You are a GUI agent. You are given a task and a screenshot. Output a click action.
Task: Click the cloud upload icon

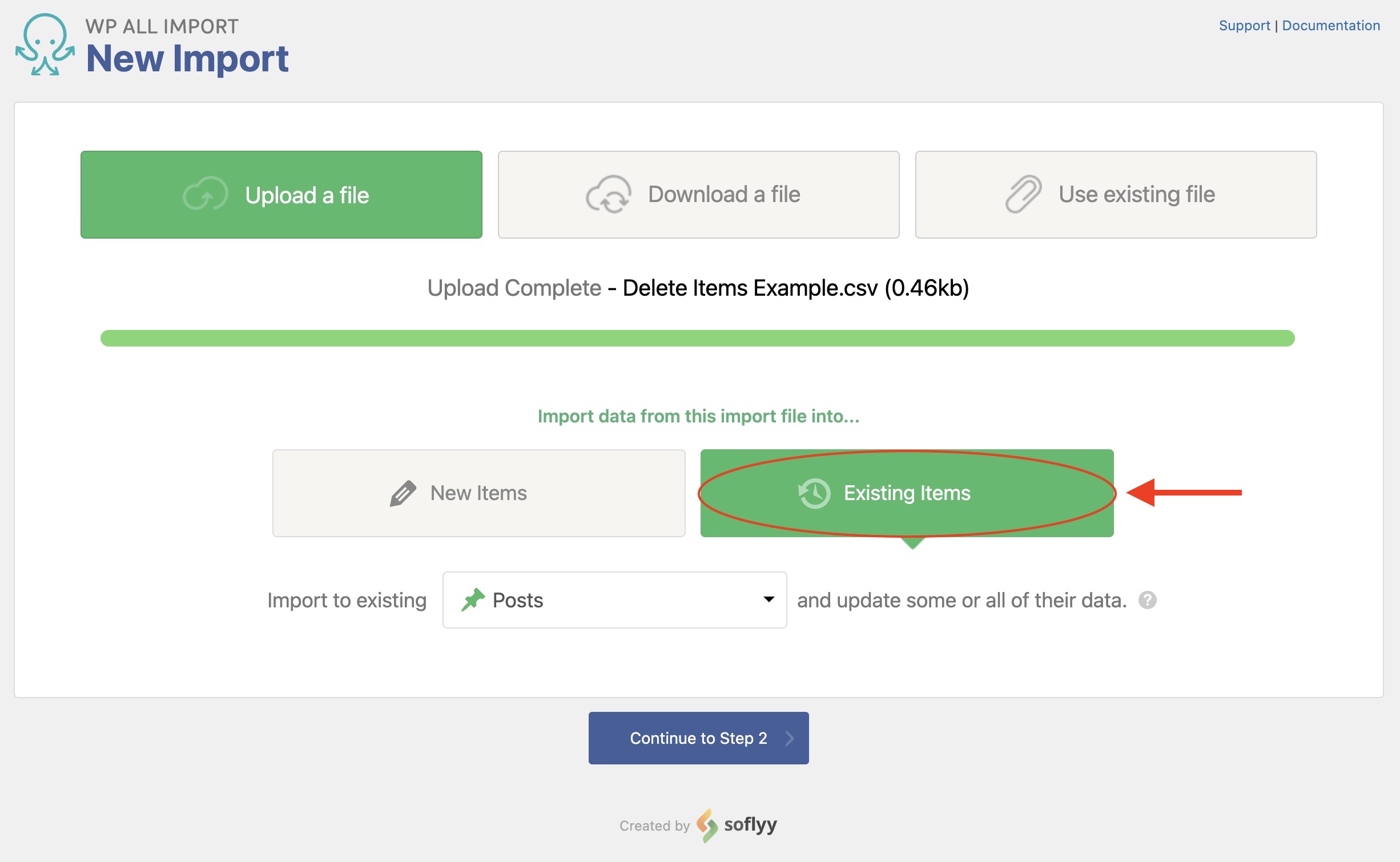[x=205, y=195]
